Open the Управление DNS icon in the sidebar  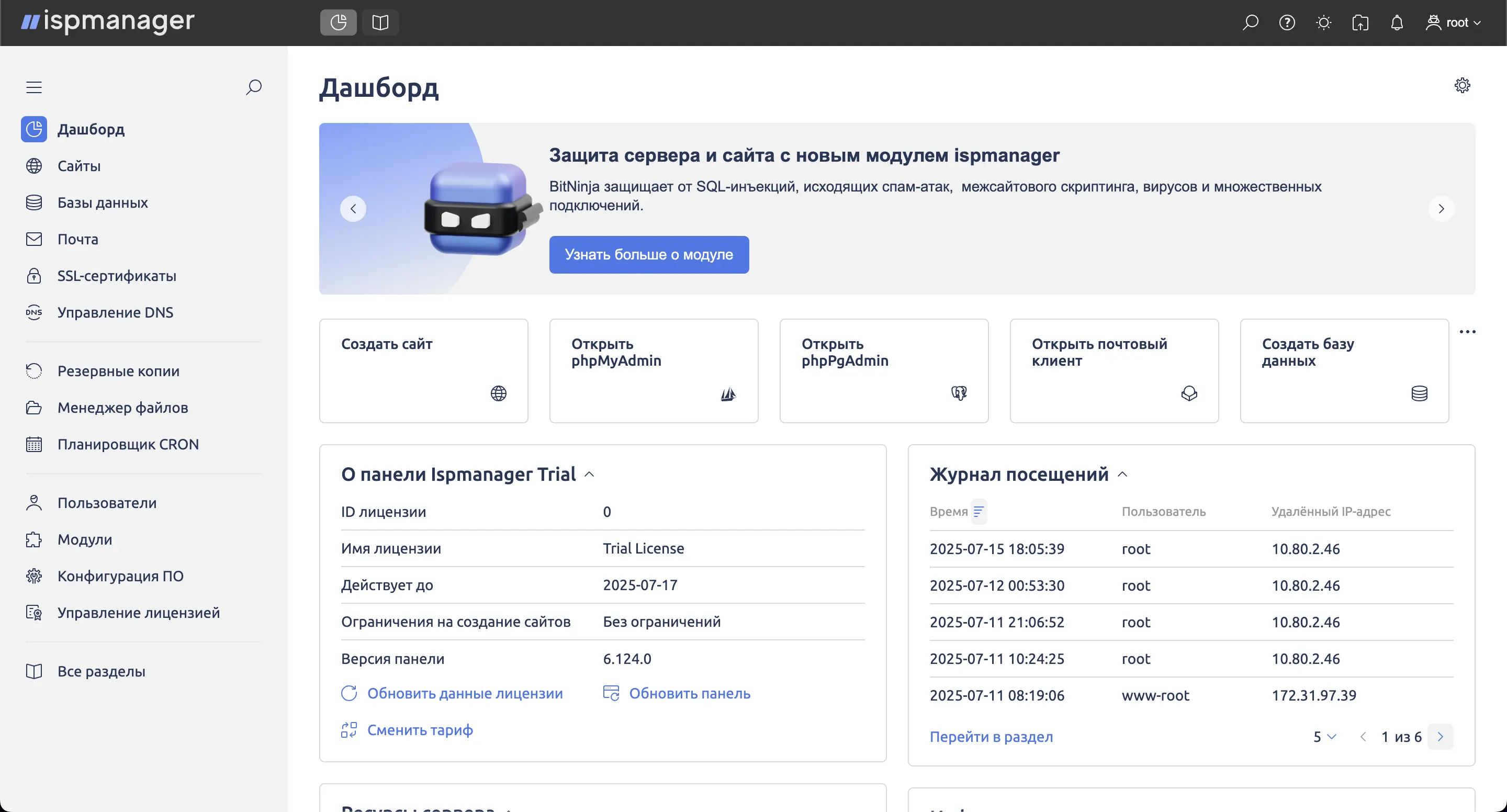tap(33, 312)
